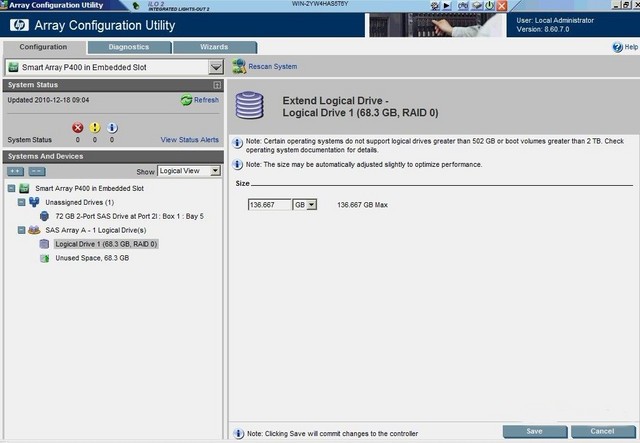Click the Rescan System icon

coord(240,66)
